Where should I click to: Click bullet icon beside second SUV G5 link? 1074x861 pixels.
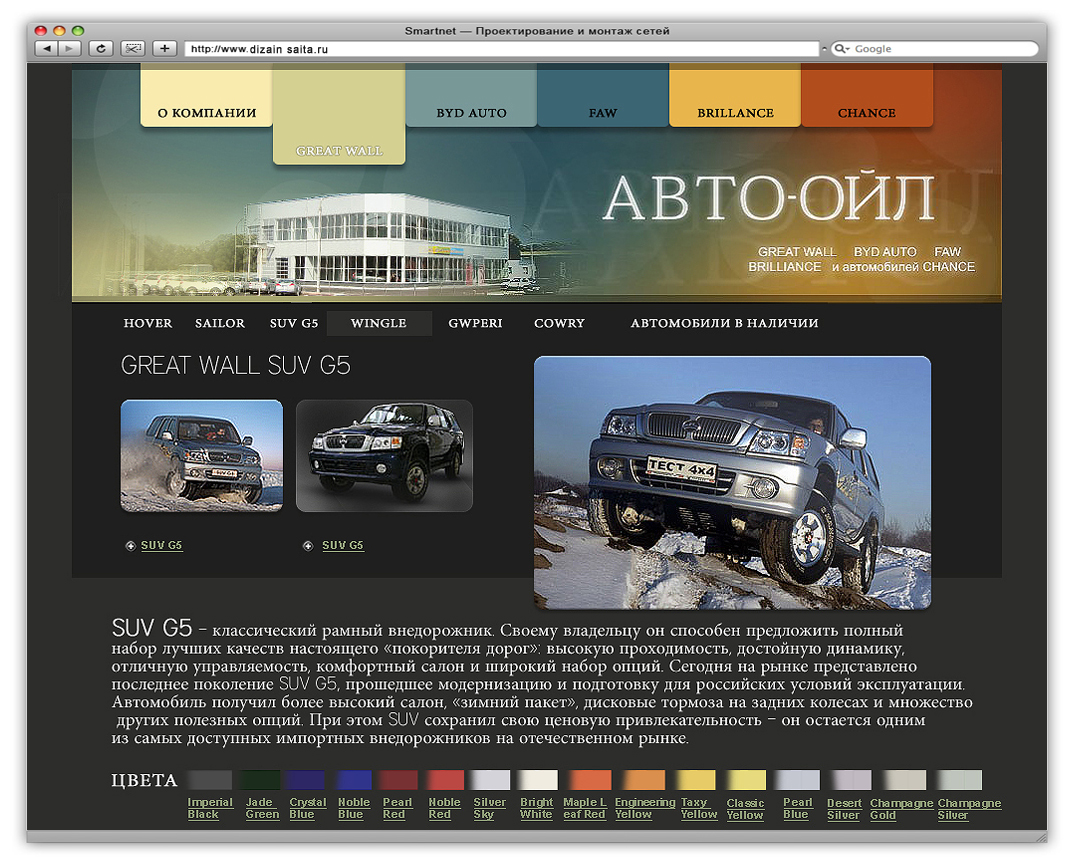coord(308,546)
